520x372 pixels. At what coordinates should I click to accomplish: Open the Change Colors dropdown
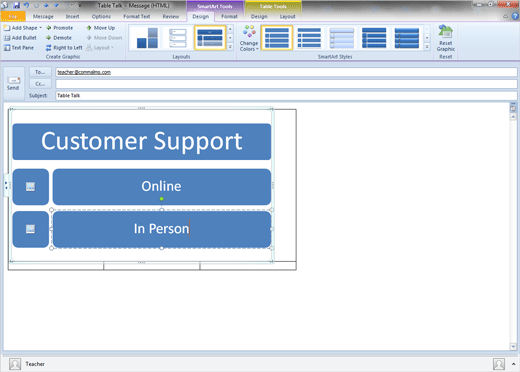click(x=249, y=38)
